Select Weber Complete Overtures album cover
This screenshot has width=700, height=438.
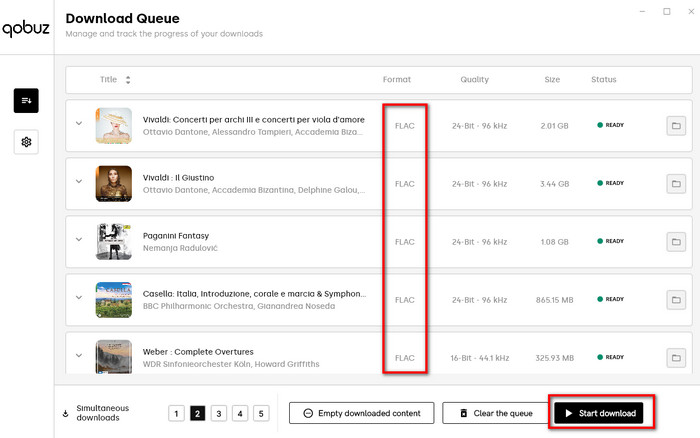114,357
